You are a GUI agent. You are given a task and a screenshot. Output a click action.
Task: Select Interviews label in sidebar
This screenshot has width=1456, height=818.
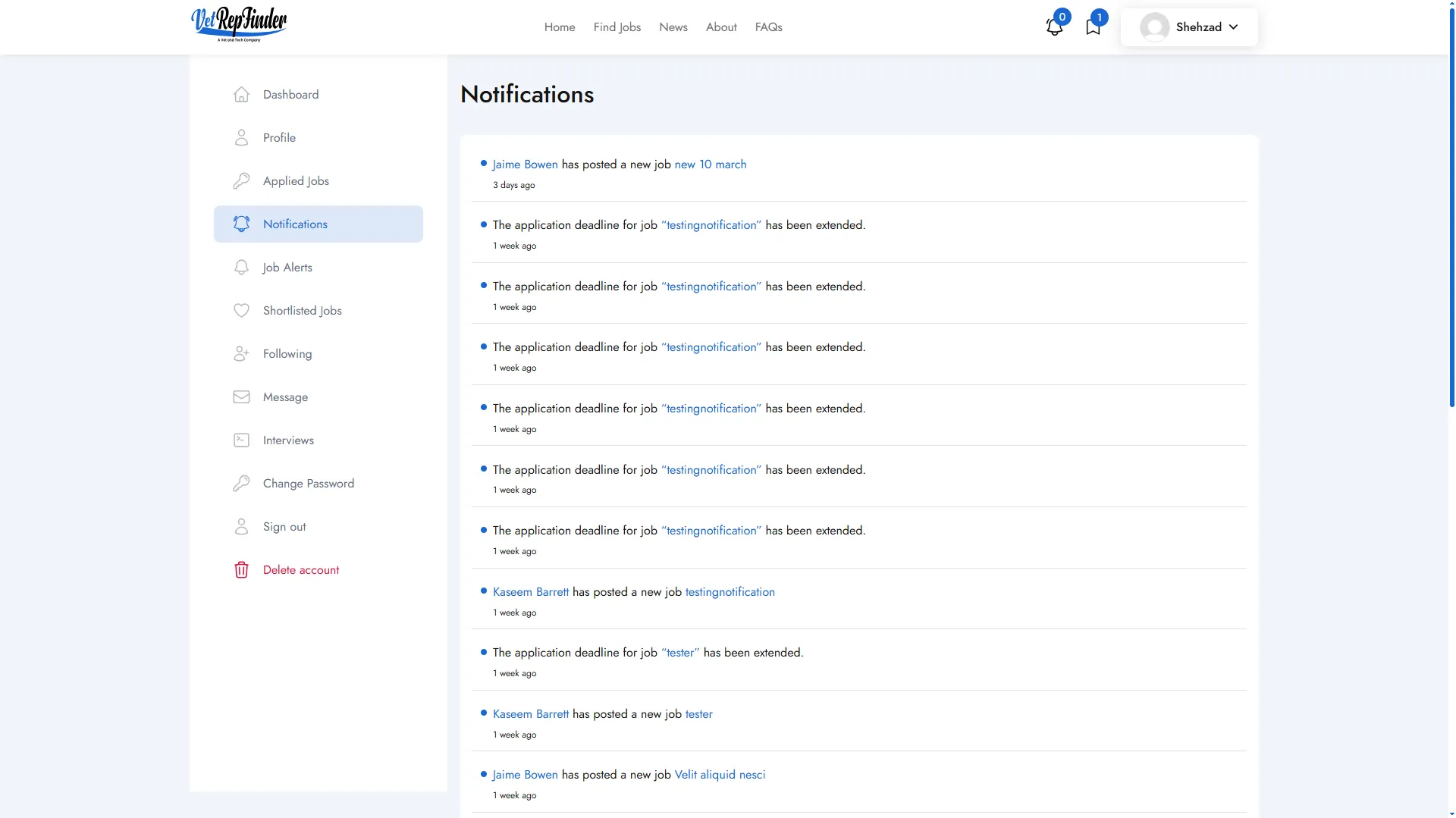[x=288, y=440]
